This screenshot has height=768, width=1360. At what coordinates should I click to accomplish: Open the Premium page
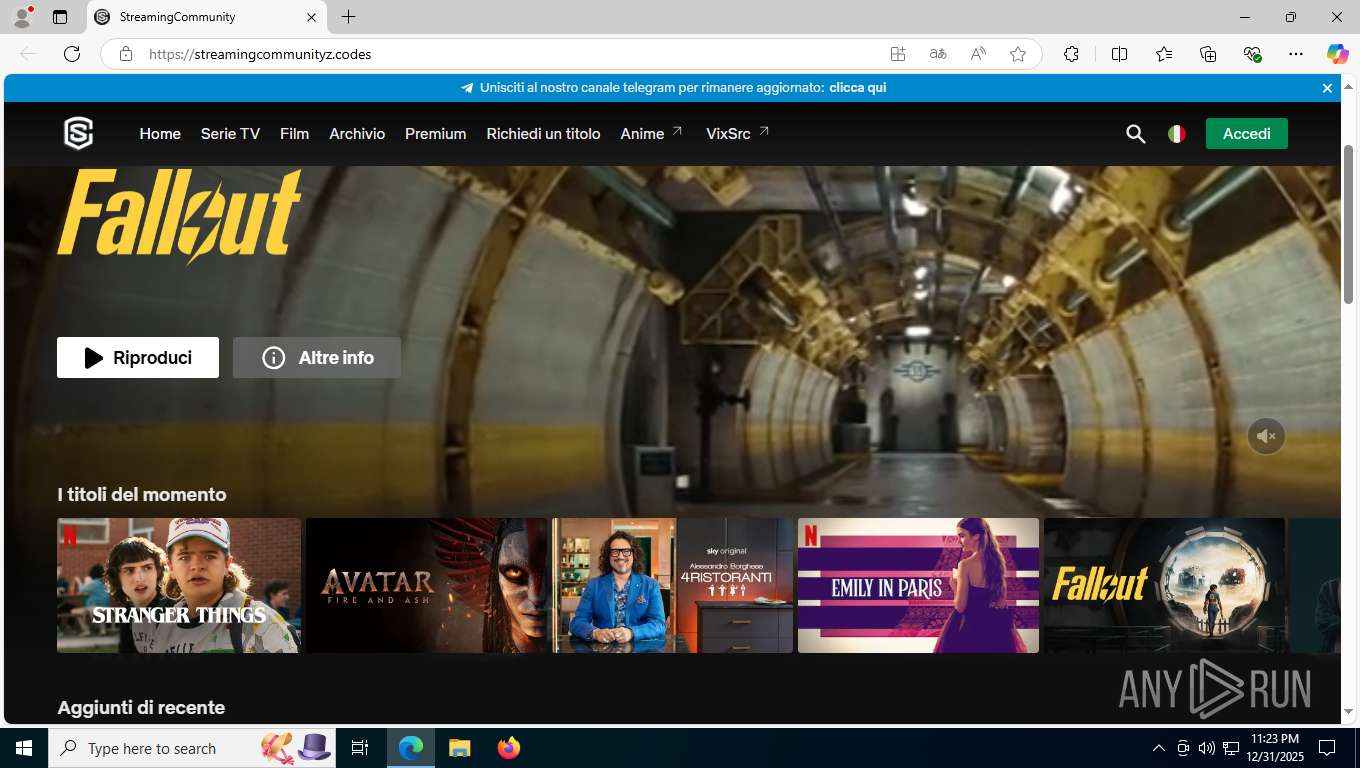click(435, 134)
